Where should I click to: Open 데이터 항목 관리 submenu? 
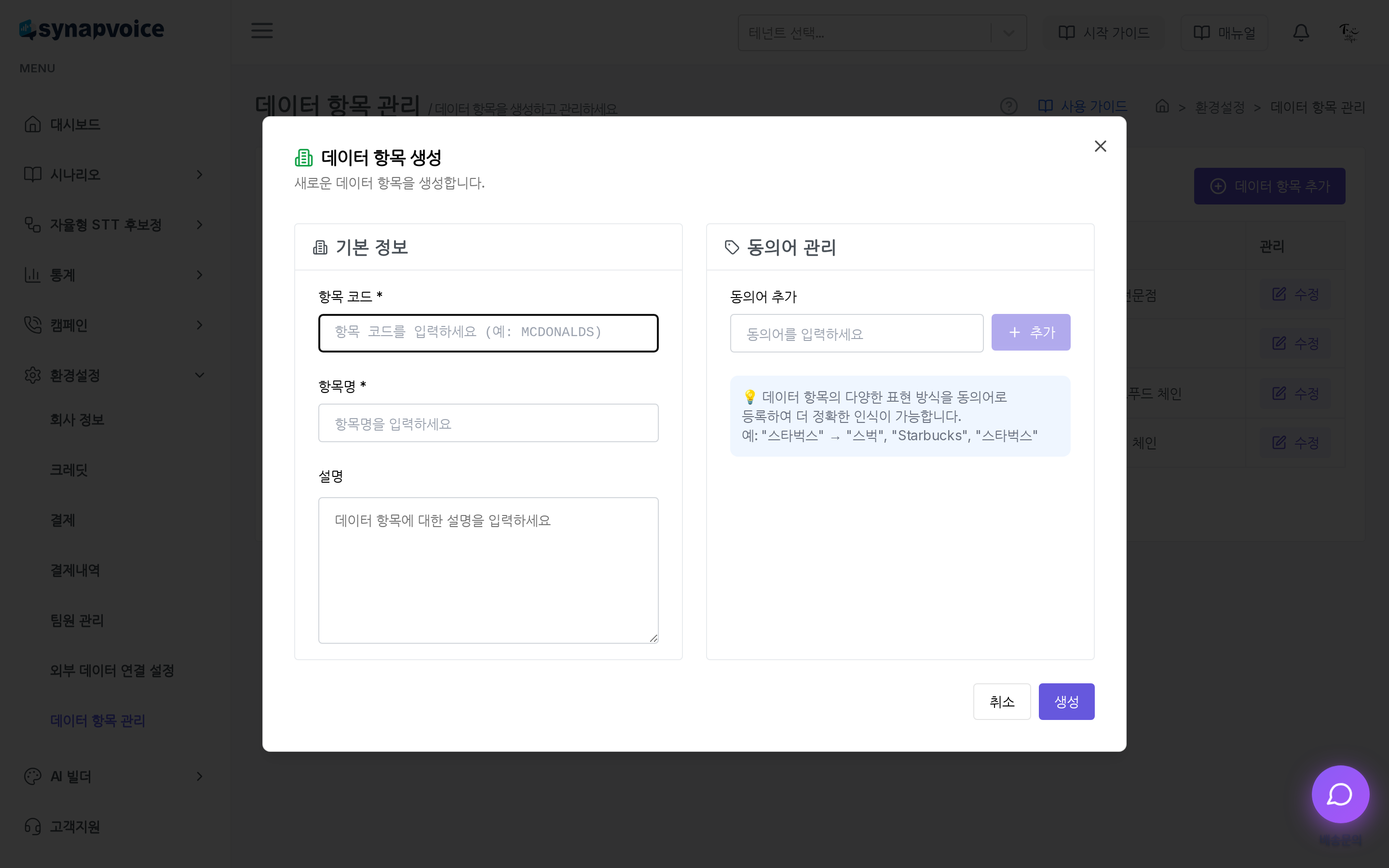pyautogui.click(x=97, y=720)
